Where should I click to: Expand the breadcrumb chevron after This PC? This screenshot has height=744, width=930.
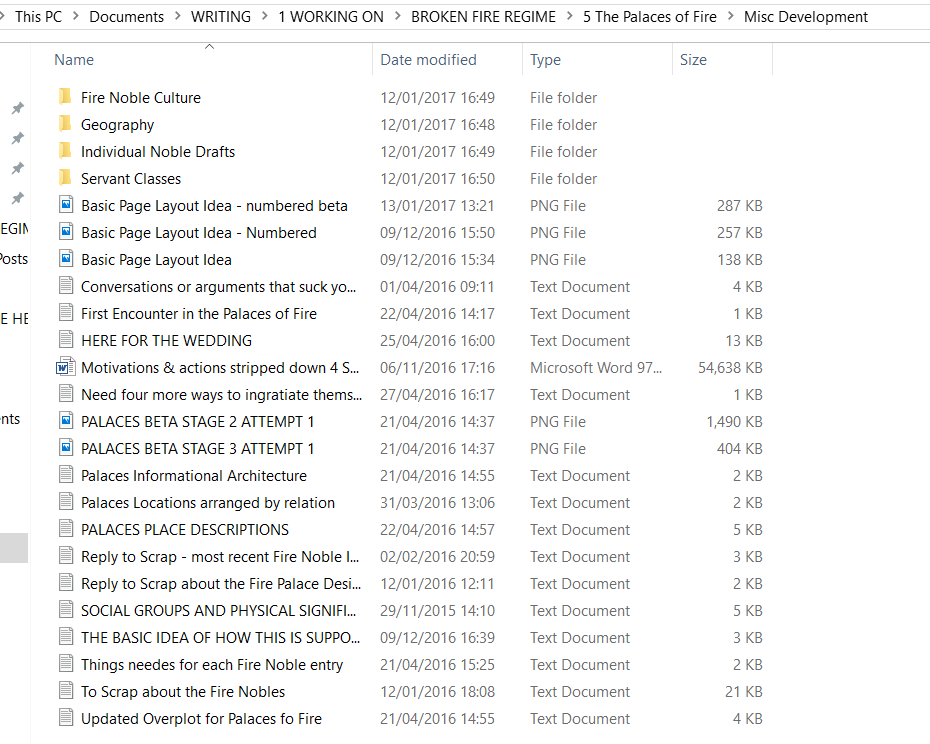coord(75,17)
